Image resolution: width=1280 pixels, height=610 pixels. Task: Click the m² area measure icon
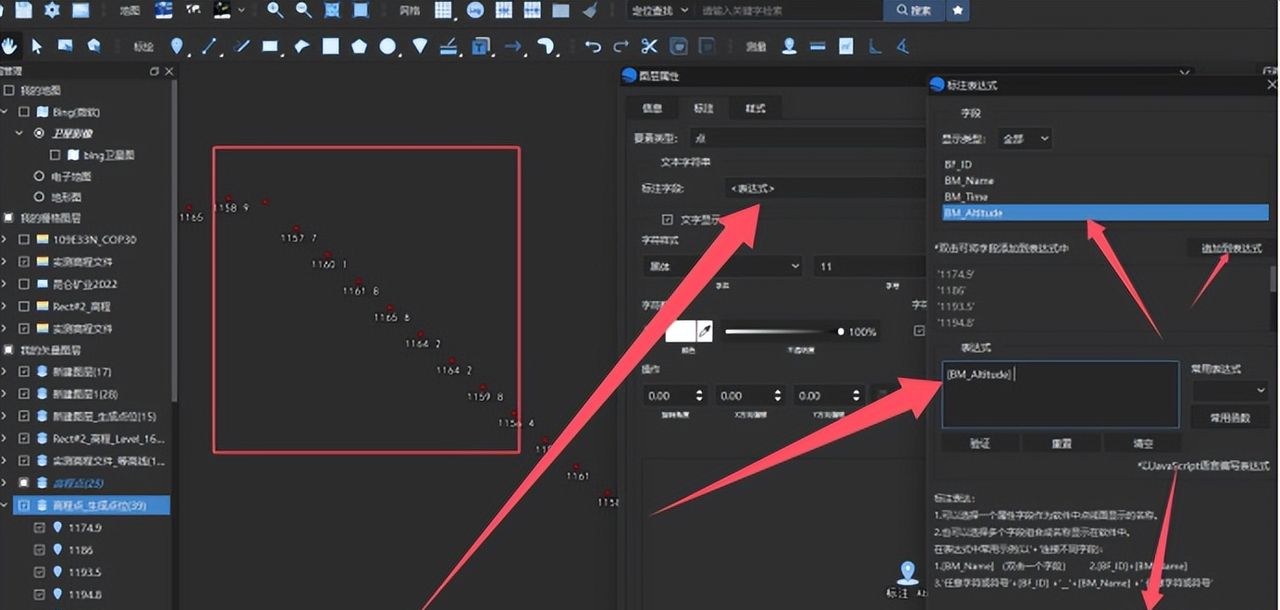coord(846,46)
